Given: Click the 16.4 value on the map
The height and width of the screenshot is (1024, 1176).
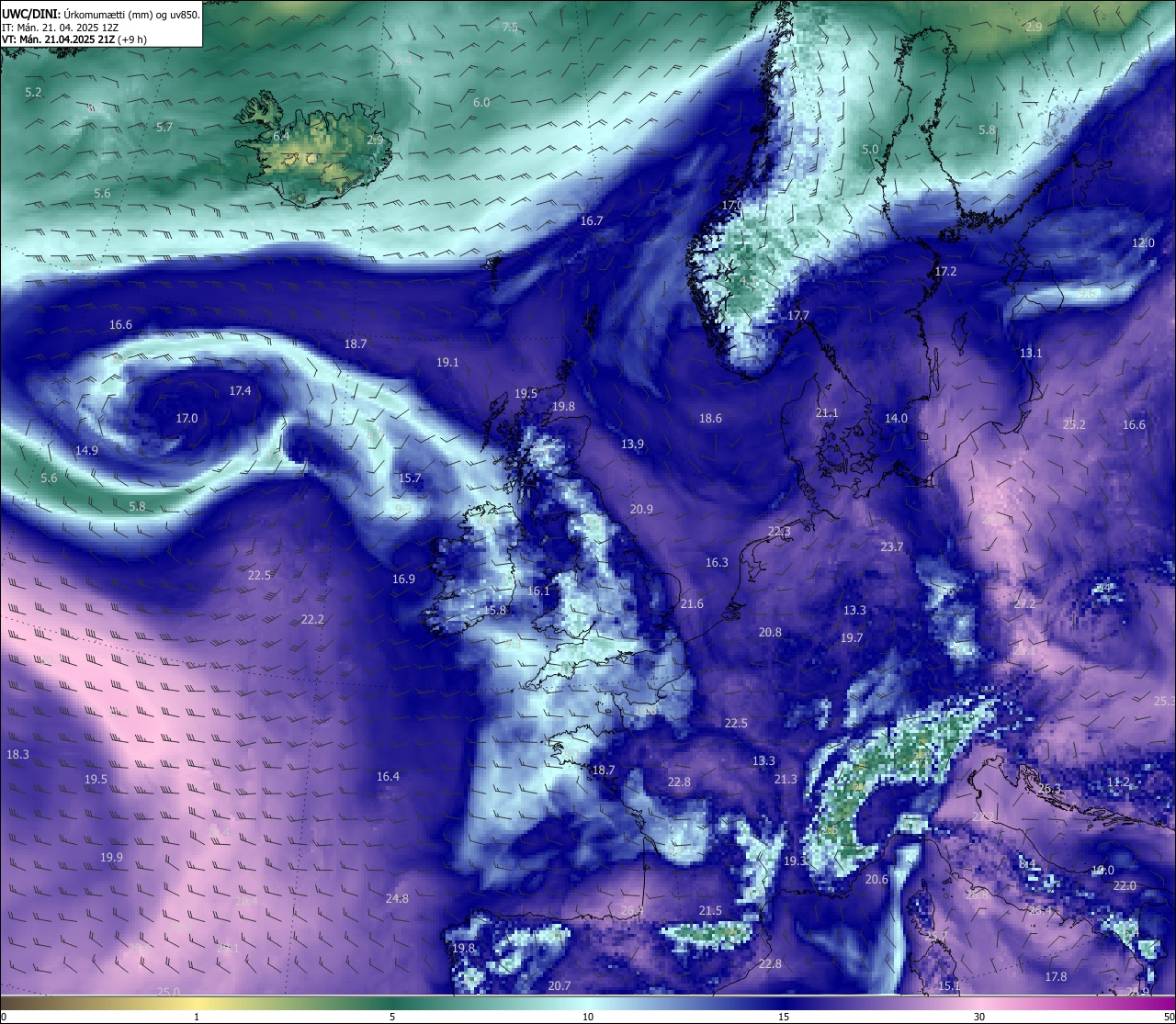Looking at the screenshot, I should 388,776.
